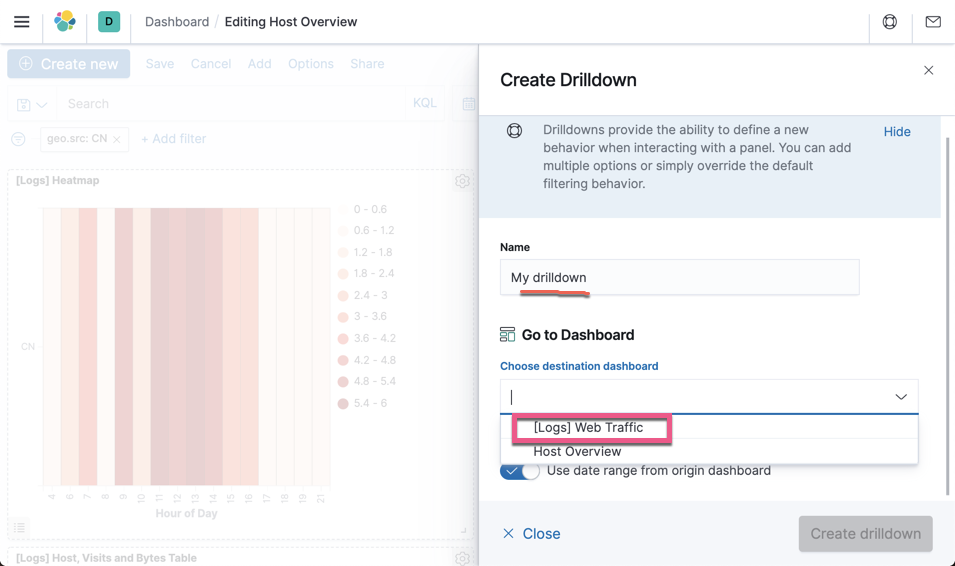Image resolution: width=955 pixels, height=566 pixels.
Task: Toggle Use date range from origin dashboard
Action: pos(520,471)
